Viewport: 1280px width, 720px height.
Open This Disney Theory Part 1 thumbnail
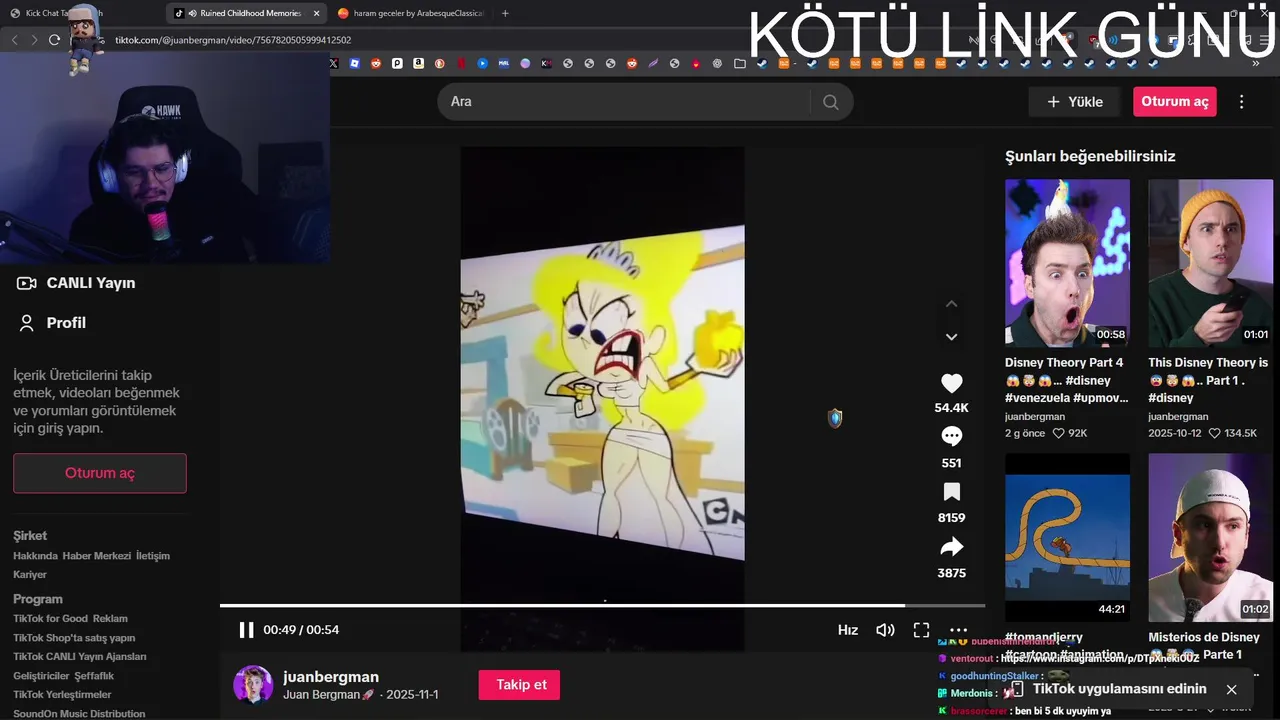[x=1210, y=264]
